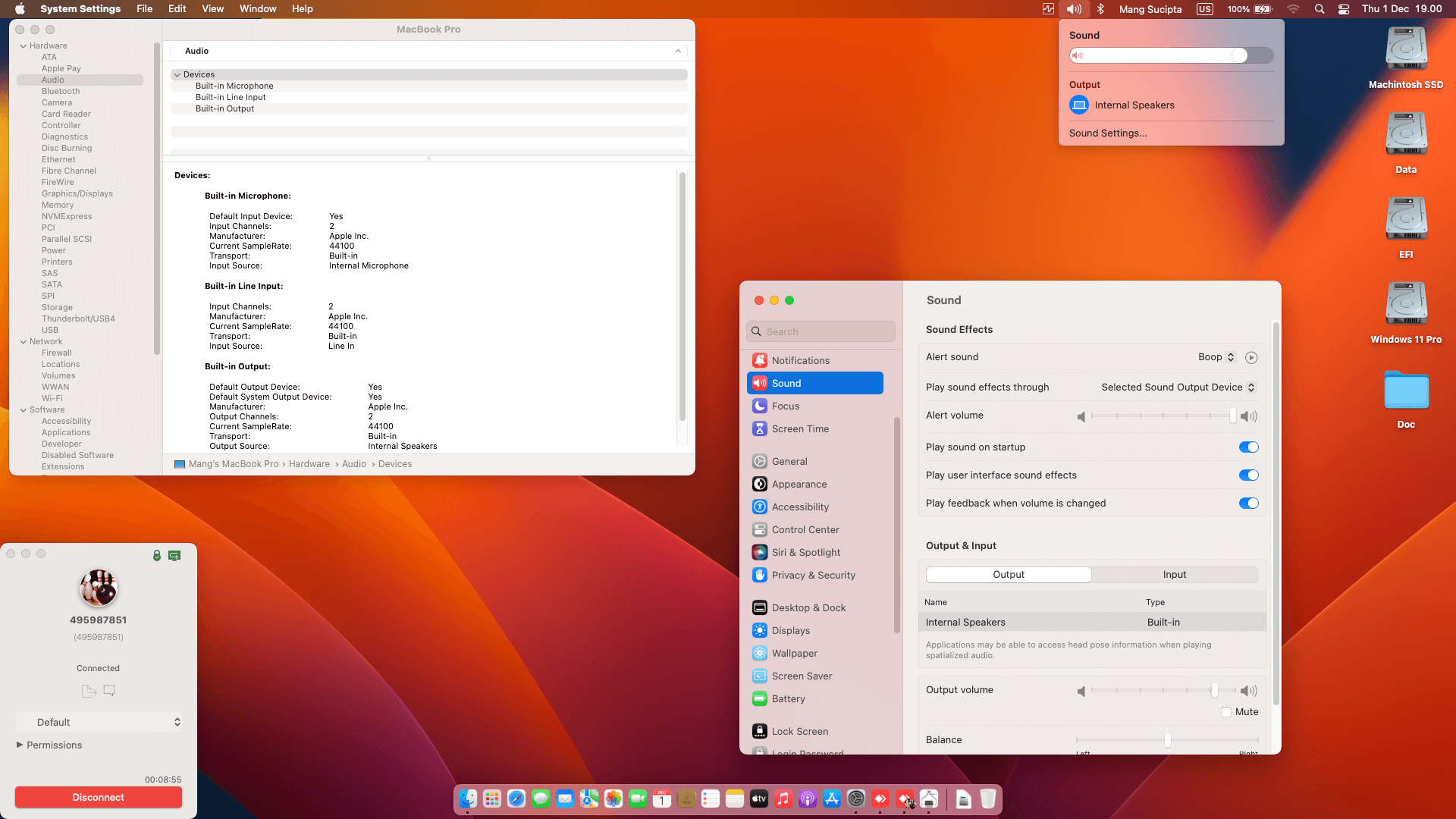Open the App Store in the Dock
The image size is (1456, 819).
click(832, 799)
